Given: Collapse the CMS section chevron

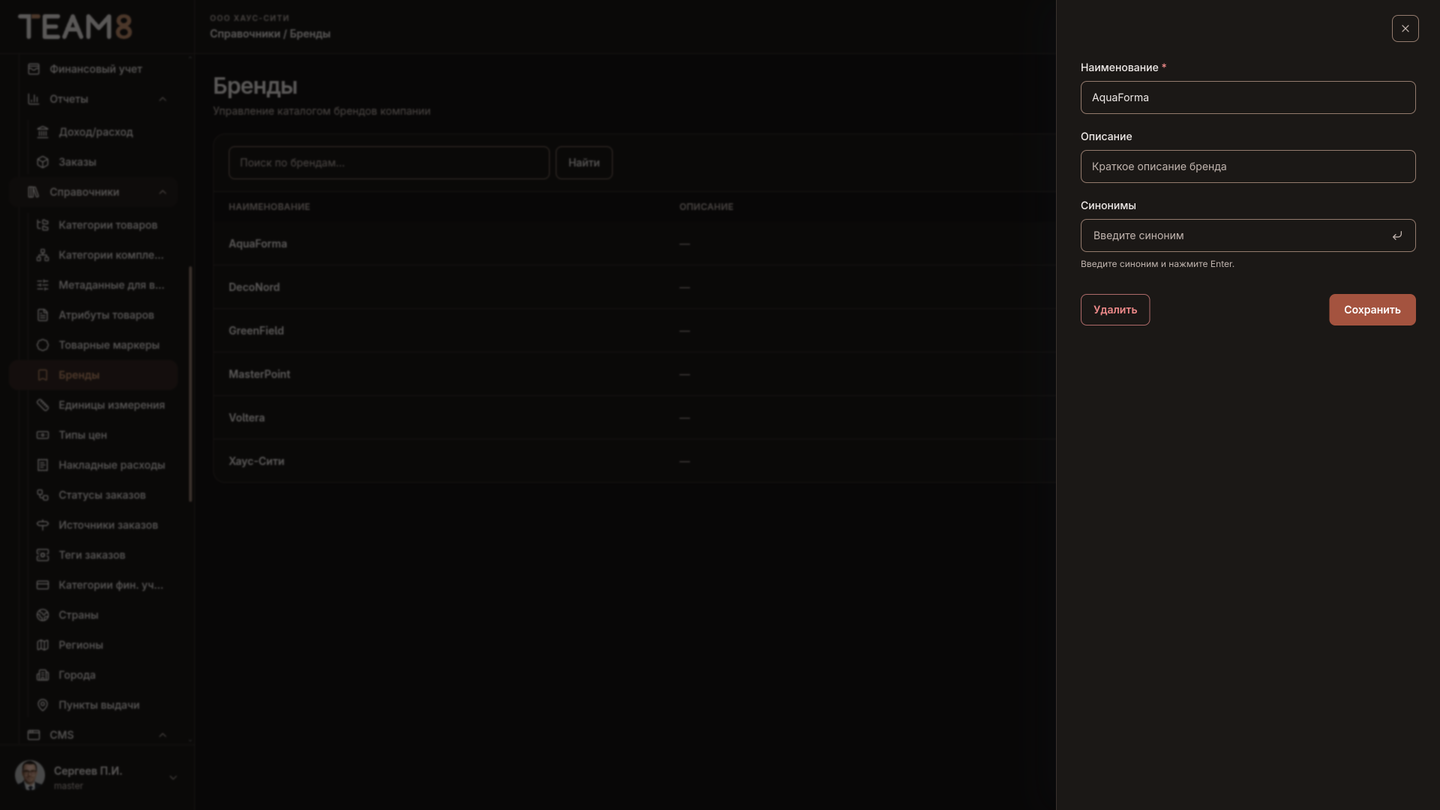Looking at the screenshot, I should click(x=162, y=735).
